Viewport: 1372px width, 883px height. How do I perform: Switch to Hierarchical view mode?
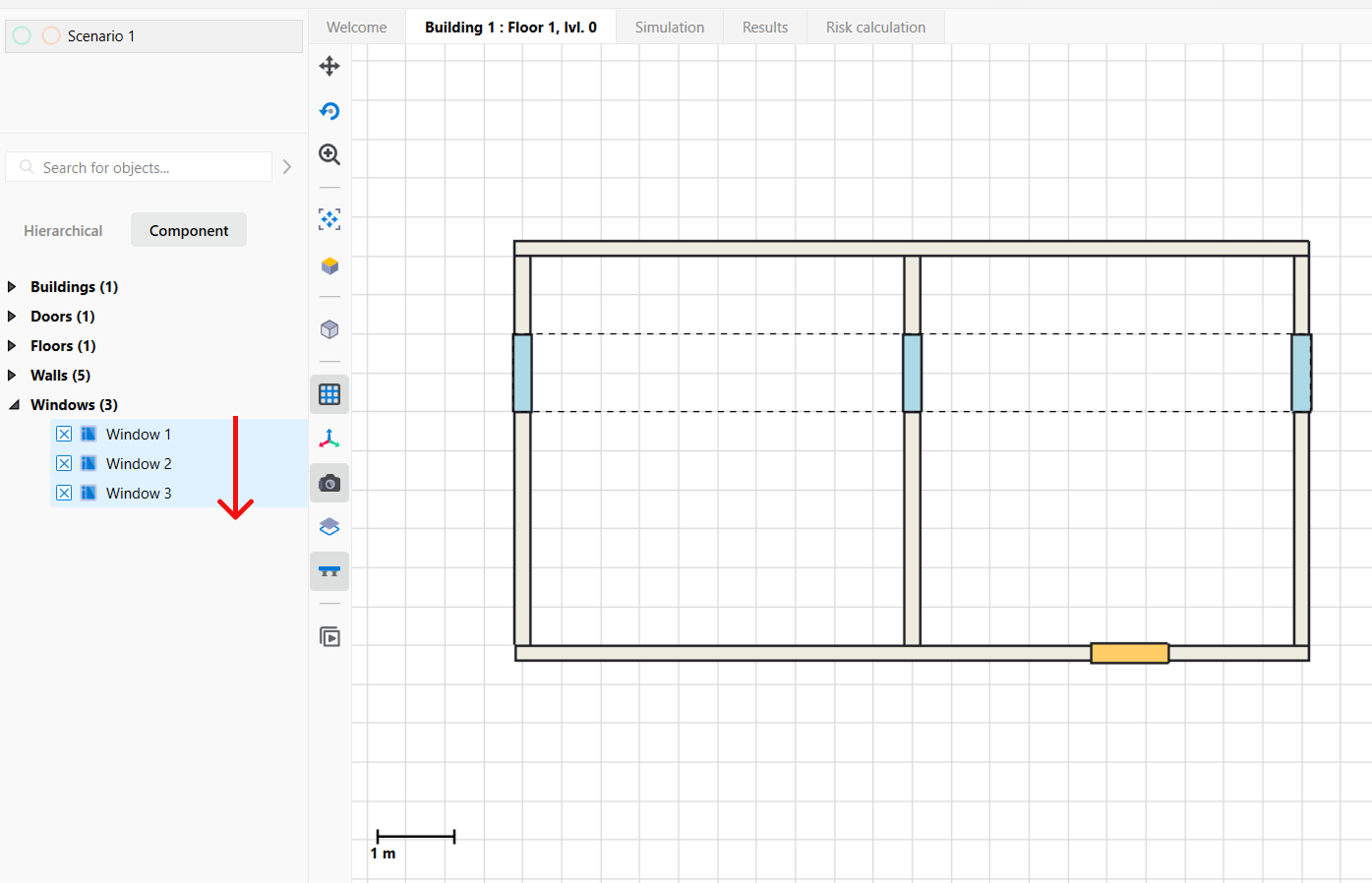tap(63, 230)
